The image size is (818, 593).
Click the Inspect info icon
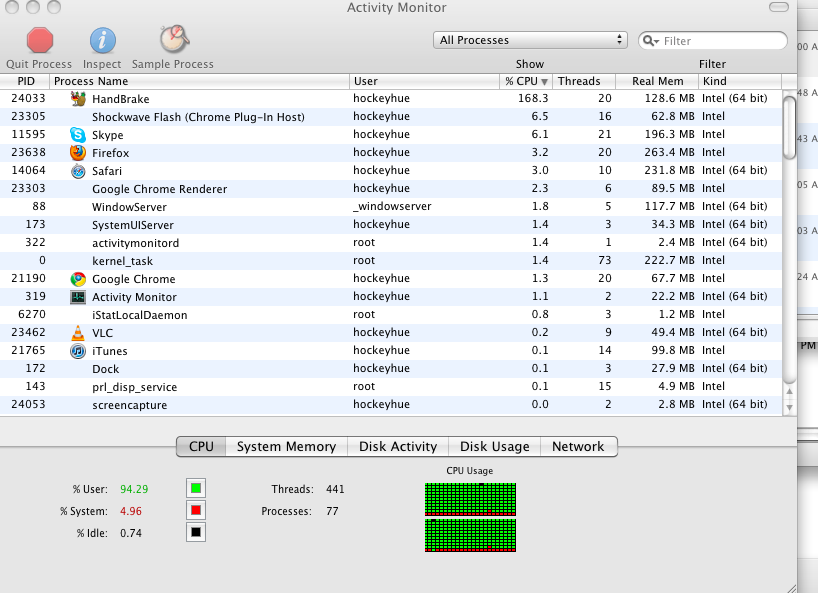pos(102,40)
